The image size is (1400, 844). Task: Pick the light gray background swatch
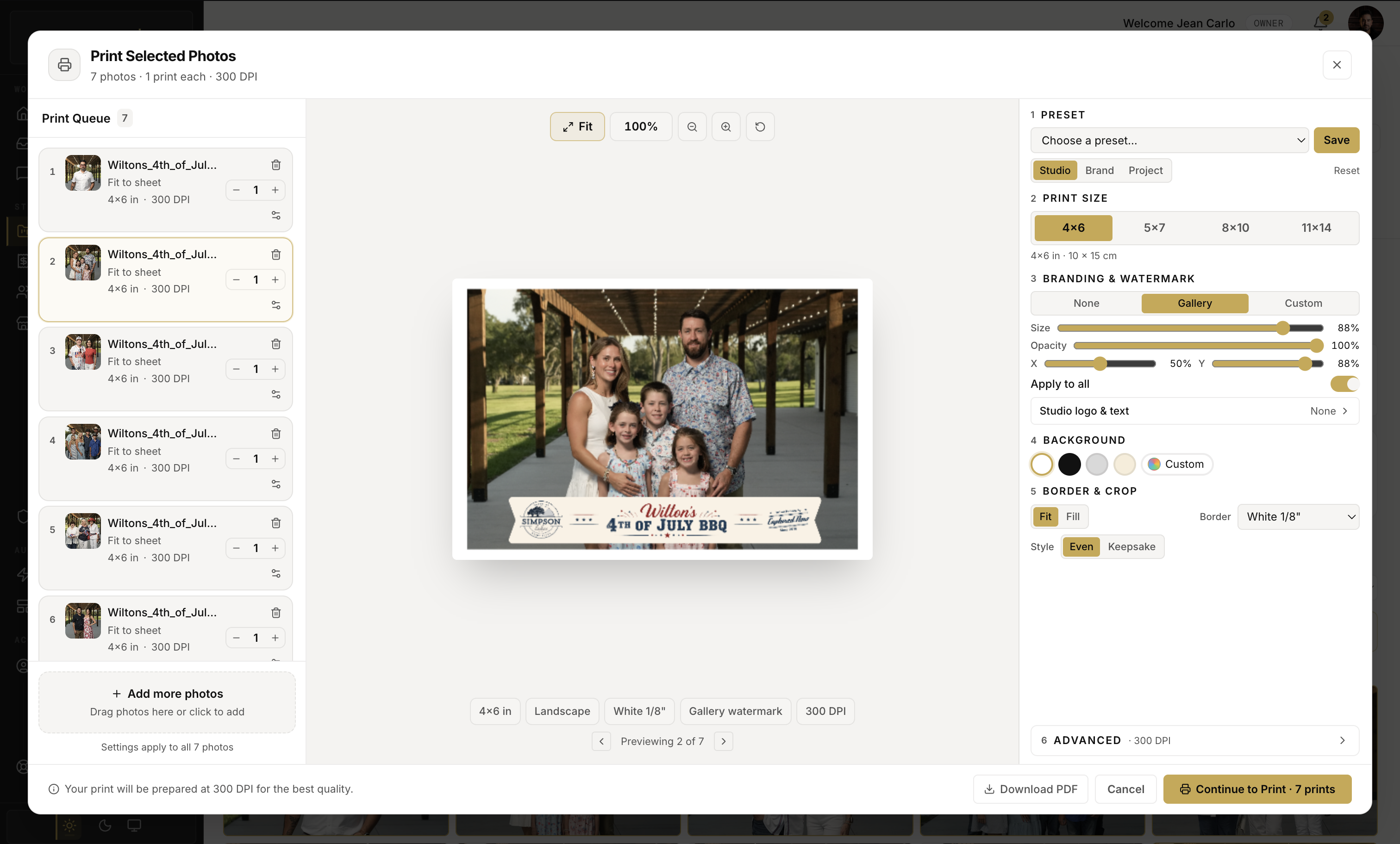tap(1097, 464)
